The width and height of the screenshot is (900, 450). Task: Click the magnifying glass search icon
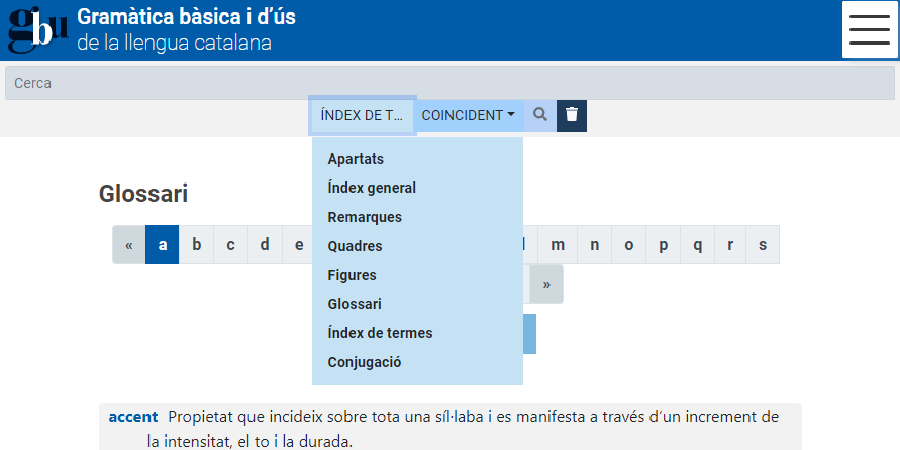coord(540,115)
